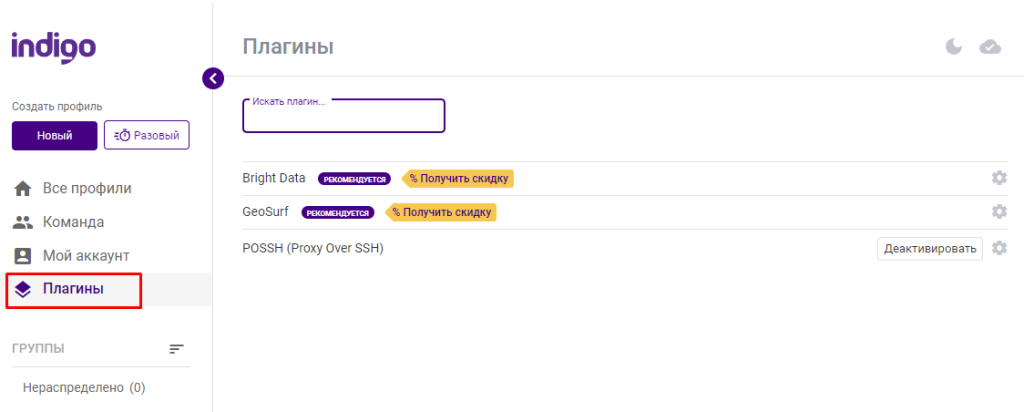Create a one-time Разовый profile
This screenshot has height=412, width=1024.
[x=147, y=135]
